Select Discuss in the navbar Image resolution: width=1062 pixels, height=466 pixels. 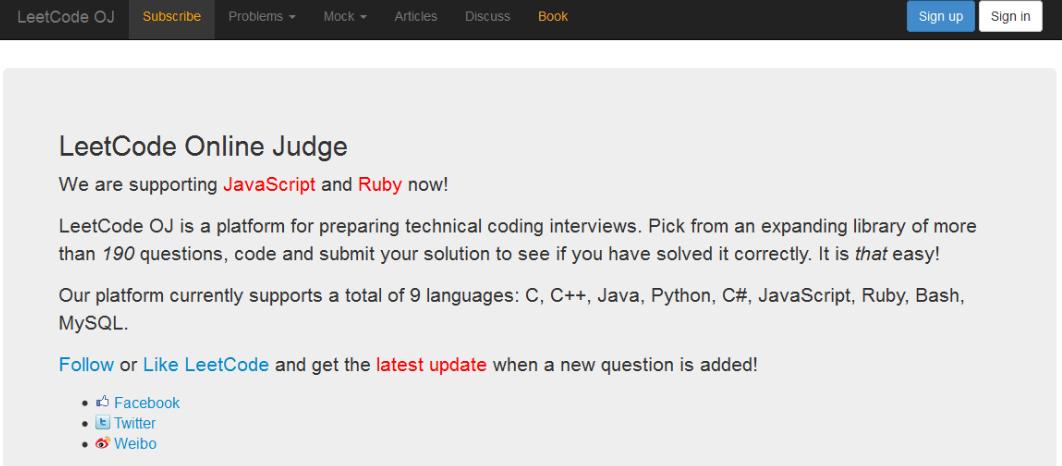coord(487,17)
